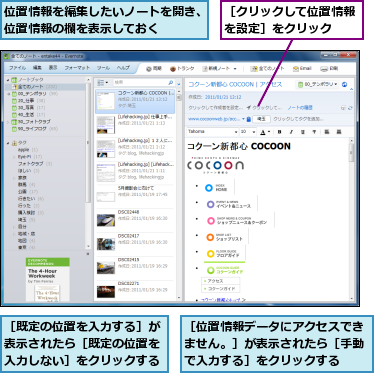Open トランク from the toolbar
374x373 pixels.
point(182,69)
